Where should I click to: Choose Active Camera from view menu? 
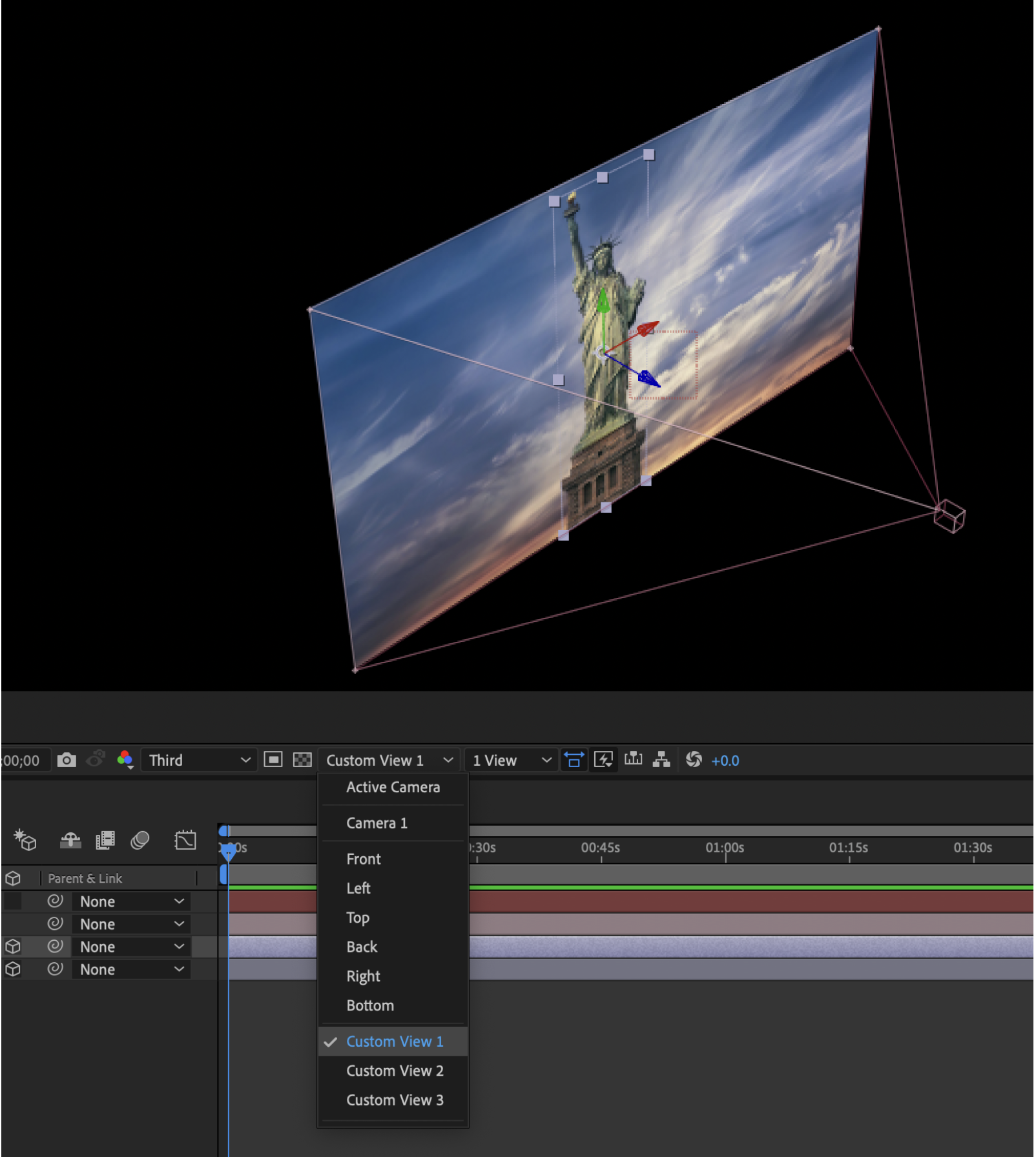pos(393,787)
